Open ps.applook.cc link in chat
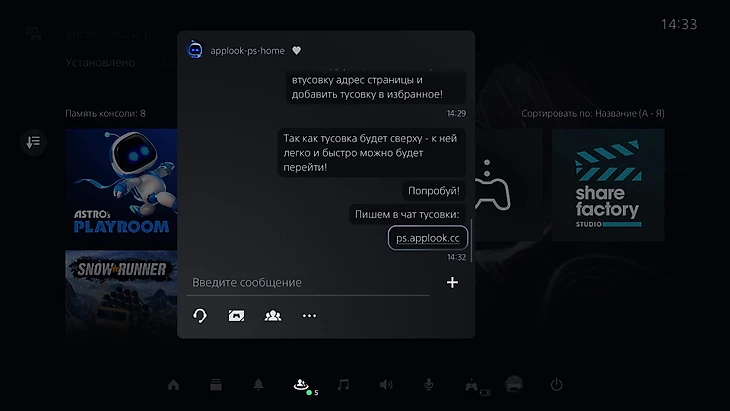The width and height of the screenshot is (730, 411). pyautogui.click(x=427, y=238)
